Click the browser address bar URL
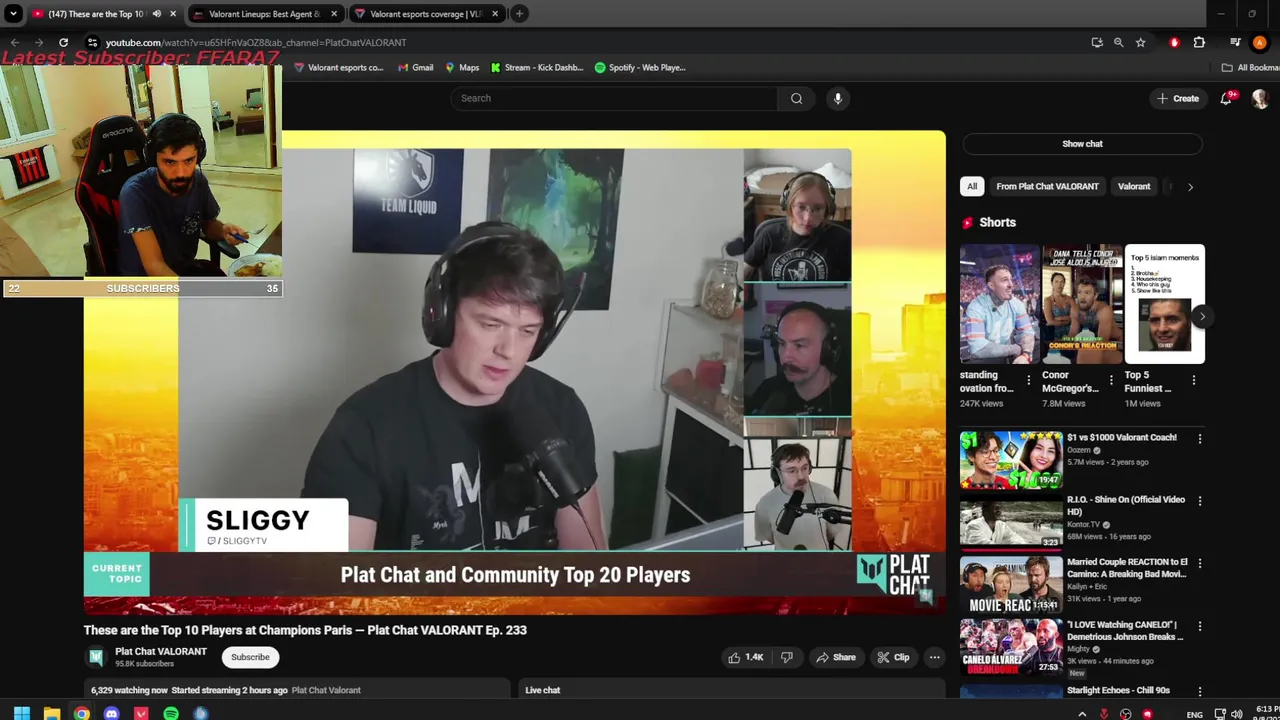The width and height of the screenshot is (1280, 720). (x=256, y=42)
